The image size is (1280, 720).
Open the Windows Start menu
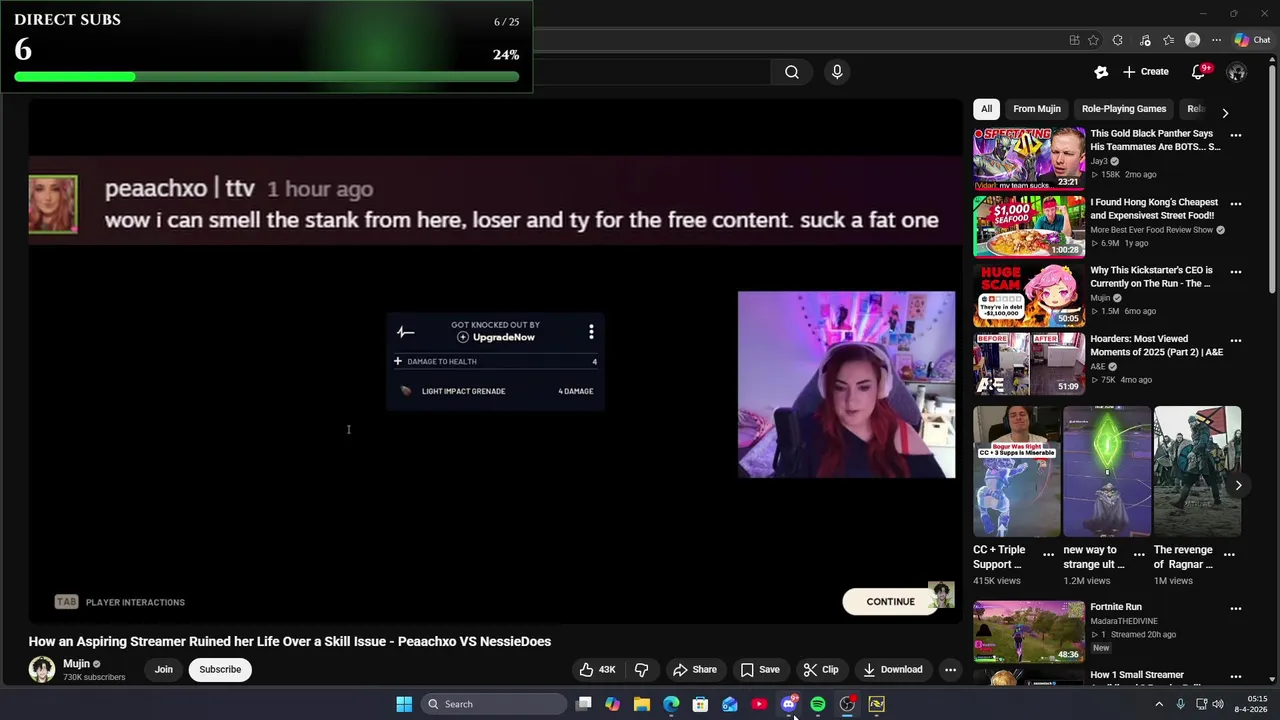404,704
